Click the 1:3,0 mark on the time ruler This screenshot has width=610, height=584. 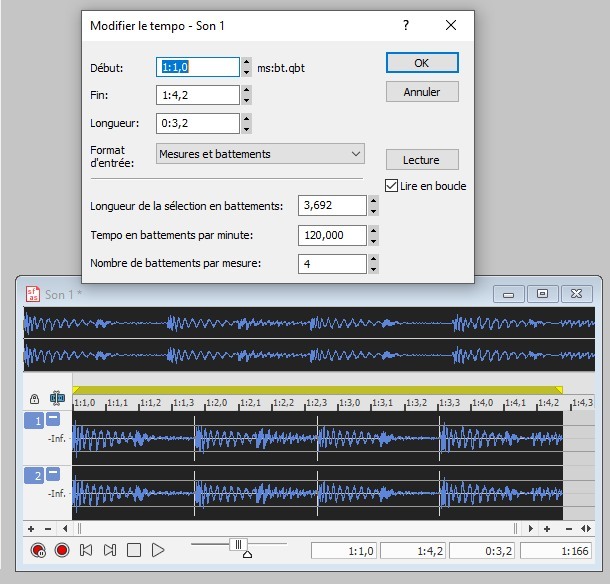tap(350, 402)
